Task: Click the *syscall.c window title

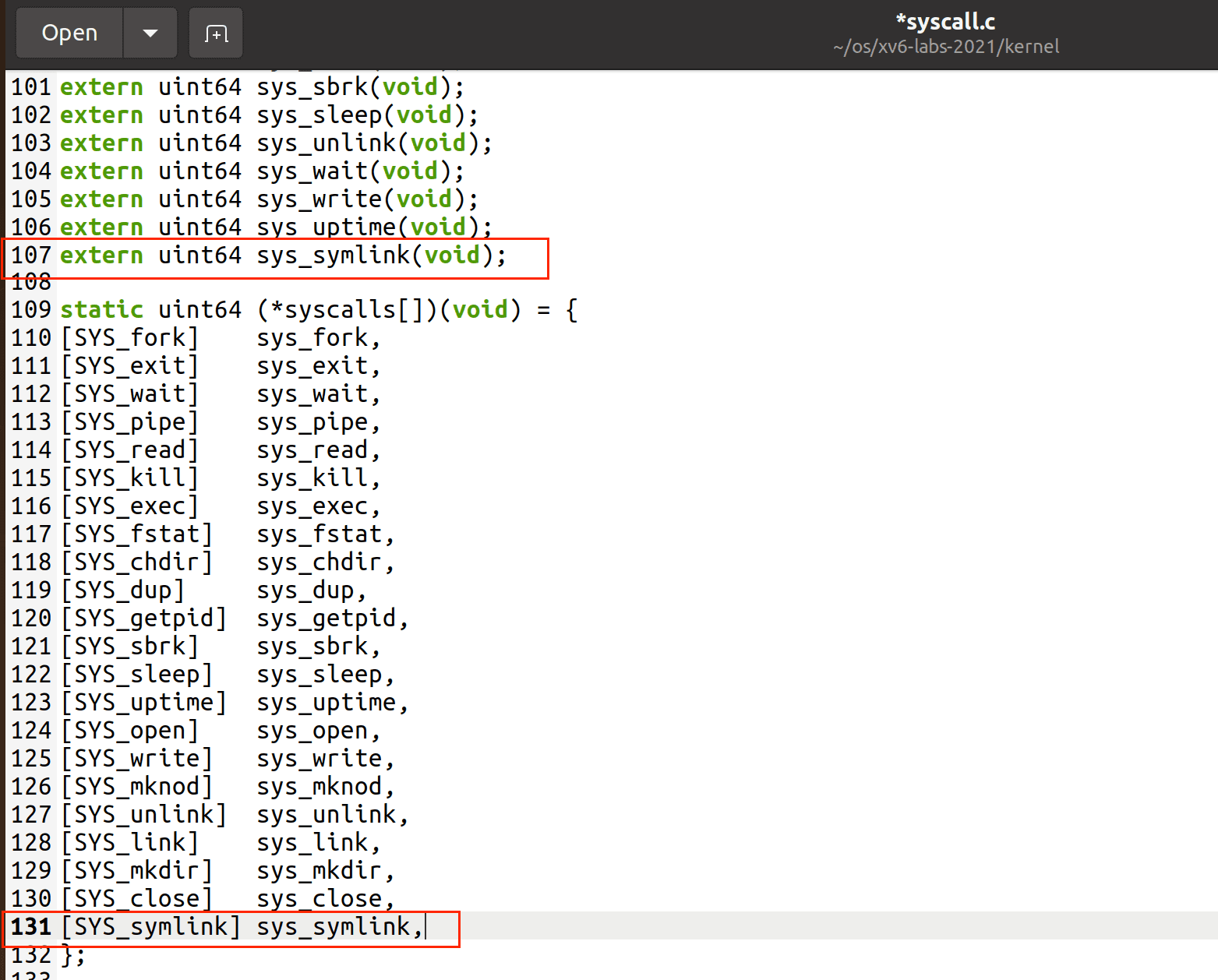Action: 945,22
